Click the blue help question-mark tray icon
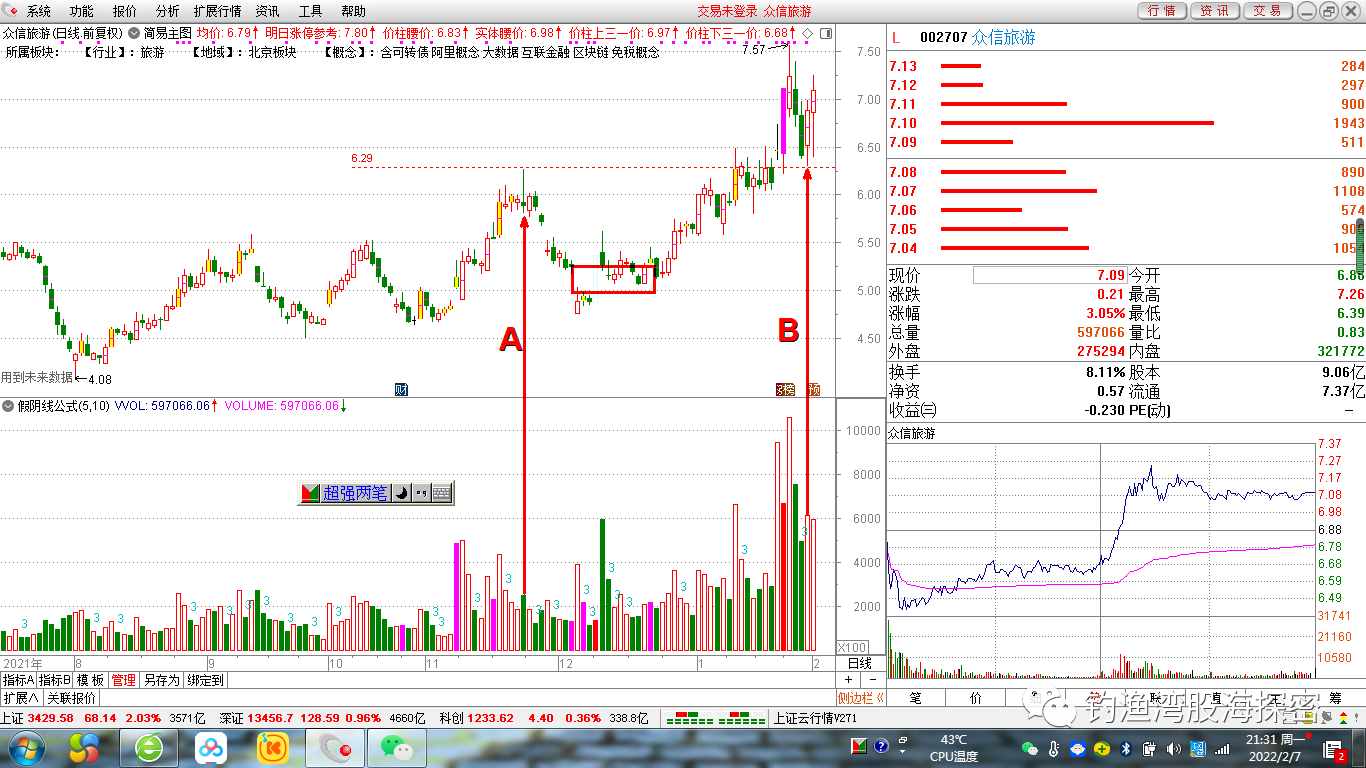The image size is (1366, 768). [882, 746]
